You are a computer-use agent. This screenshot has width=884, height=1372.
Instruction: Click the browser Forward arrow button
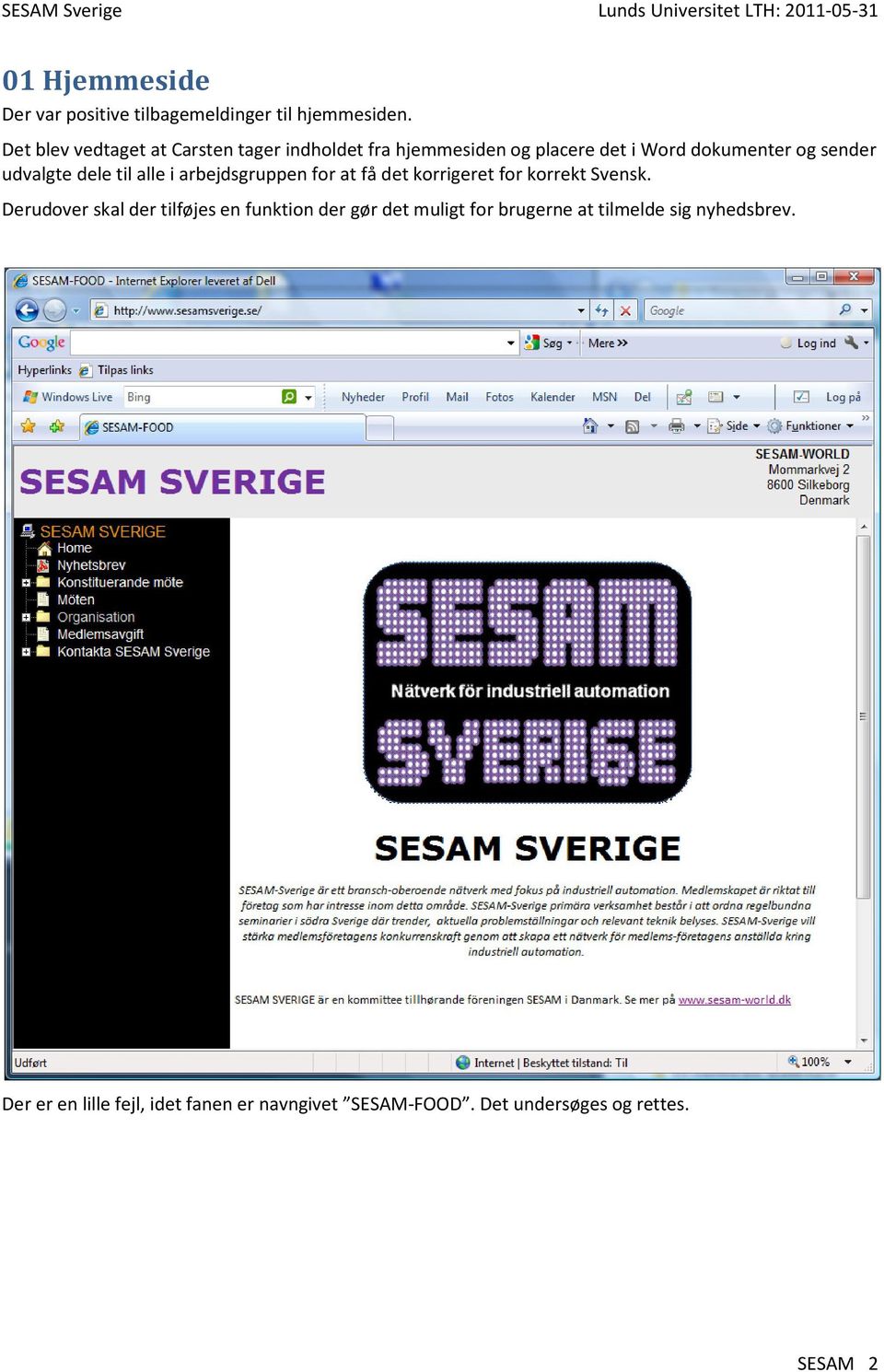coord(54,310)
